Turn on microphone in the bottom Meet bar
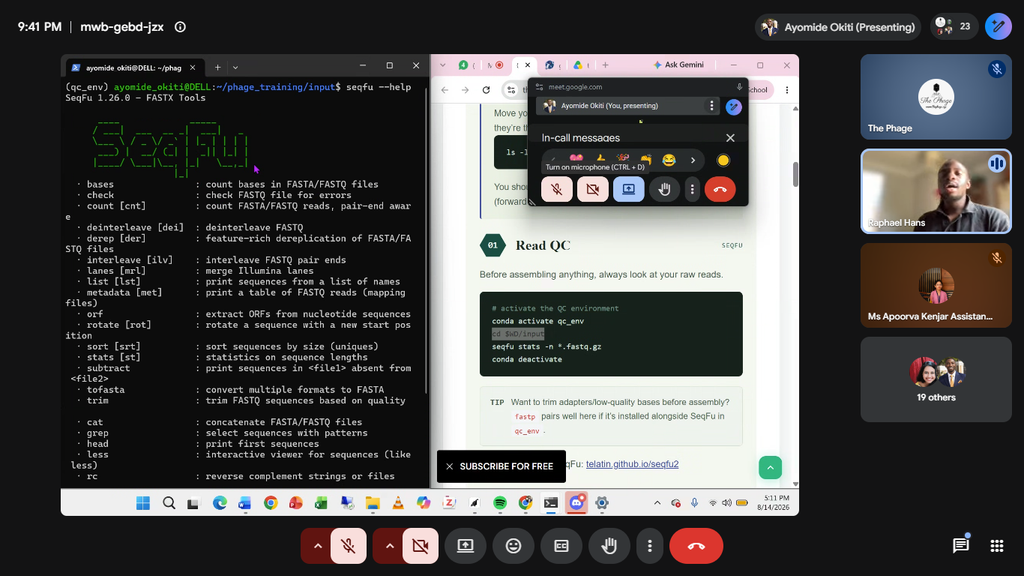This screenshot has height=576, width=1024. [x=348, y=545]
